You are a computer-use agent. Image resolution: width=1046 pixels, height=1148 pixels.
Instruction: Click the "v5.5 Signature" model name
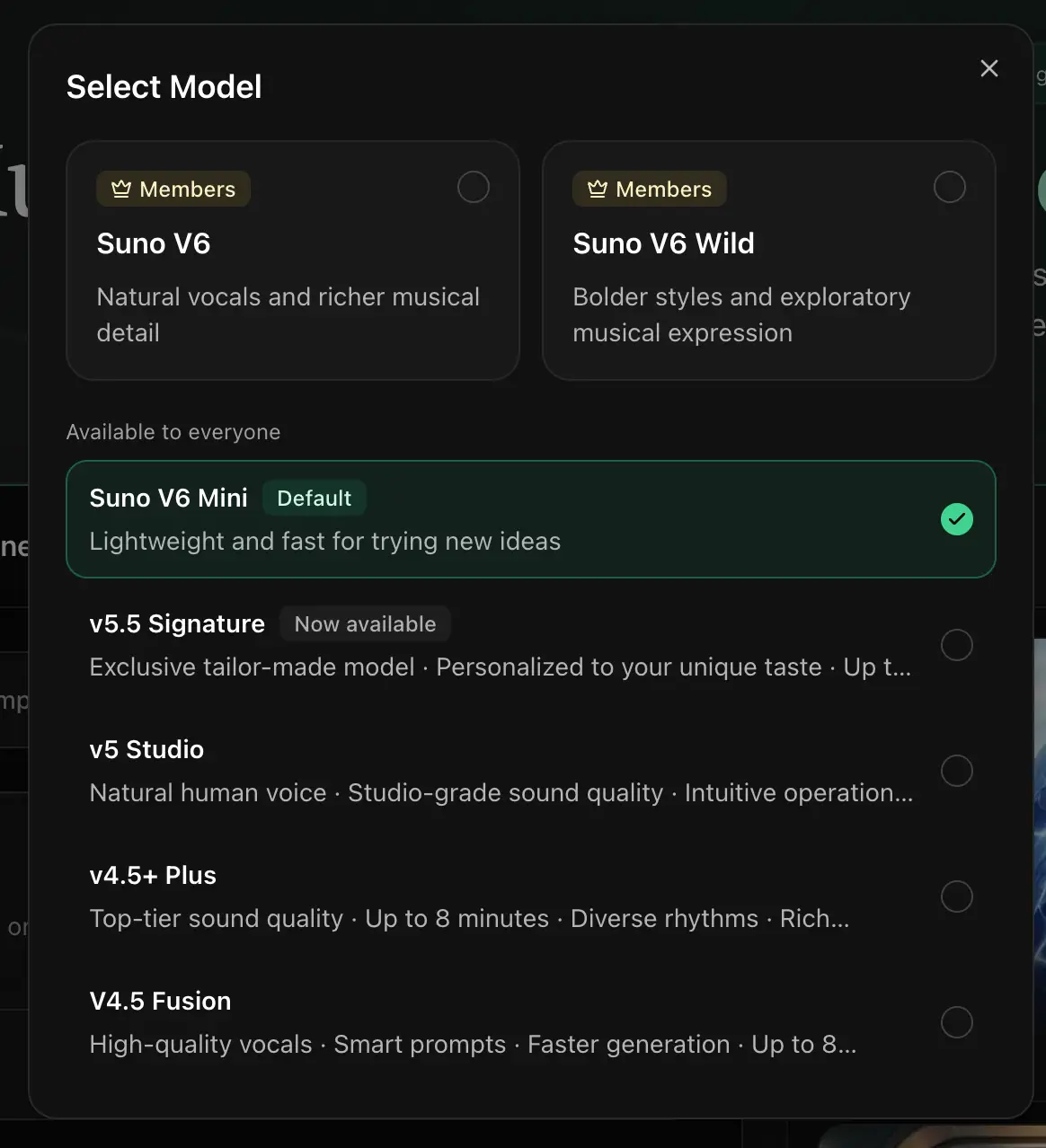tap(177, 624)
